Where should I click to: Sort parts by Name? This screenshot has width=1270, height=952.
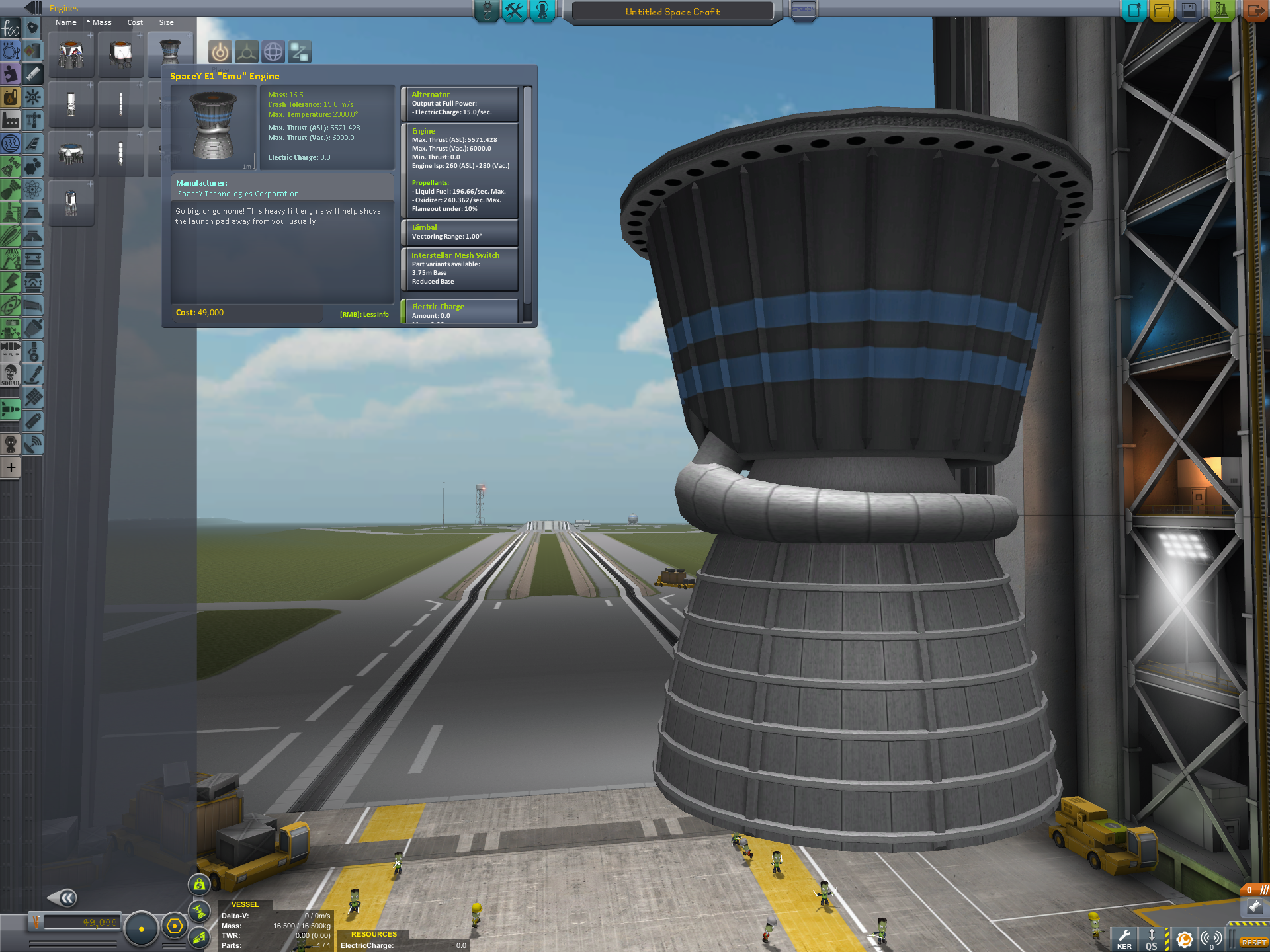point(66,22)
